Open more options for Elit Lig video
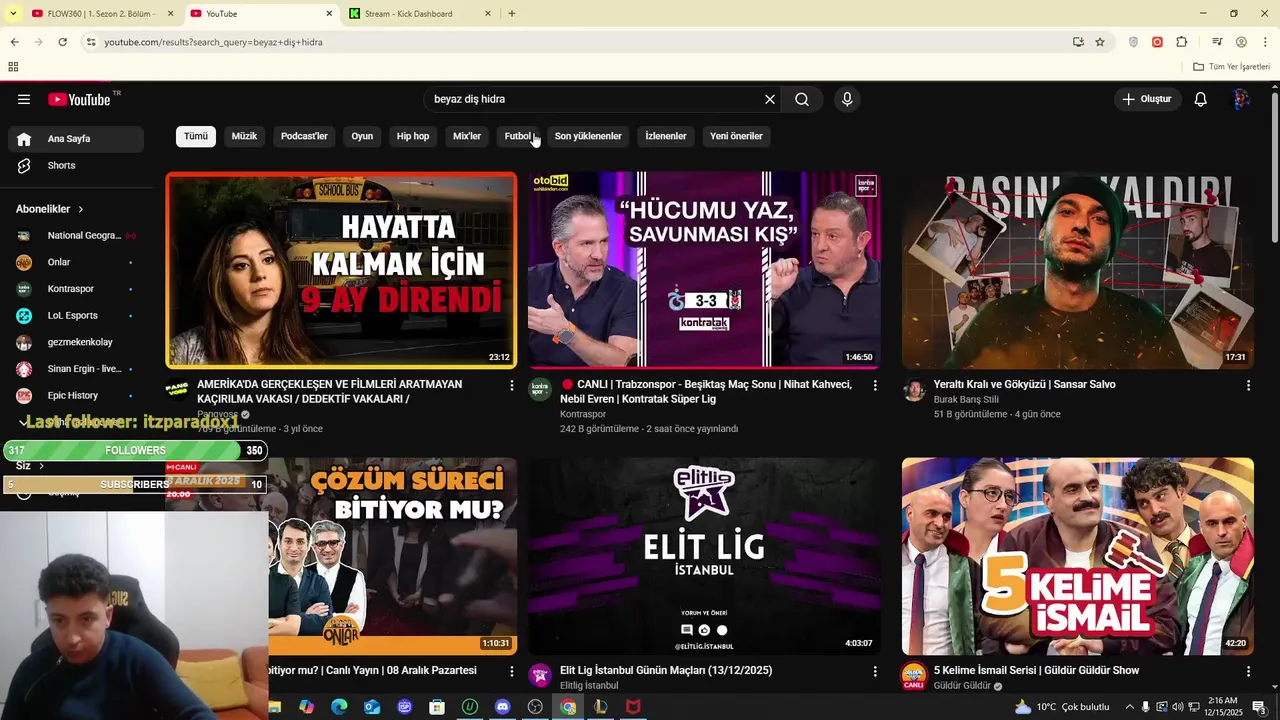1280x720 pixels. click(875, 671)
